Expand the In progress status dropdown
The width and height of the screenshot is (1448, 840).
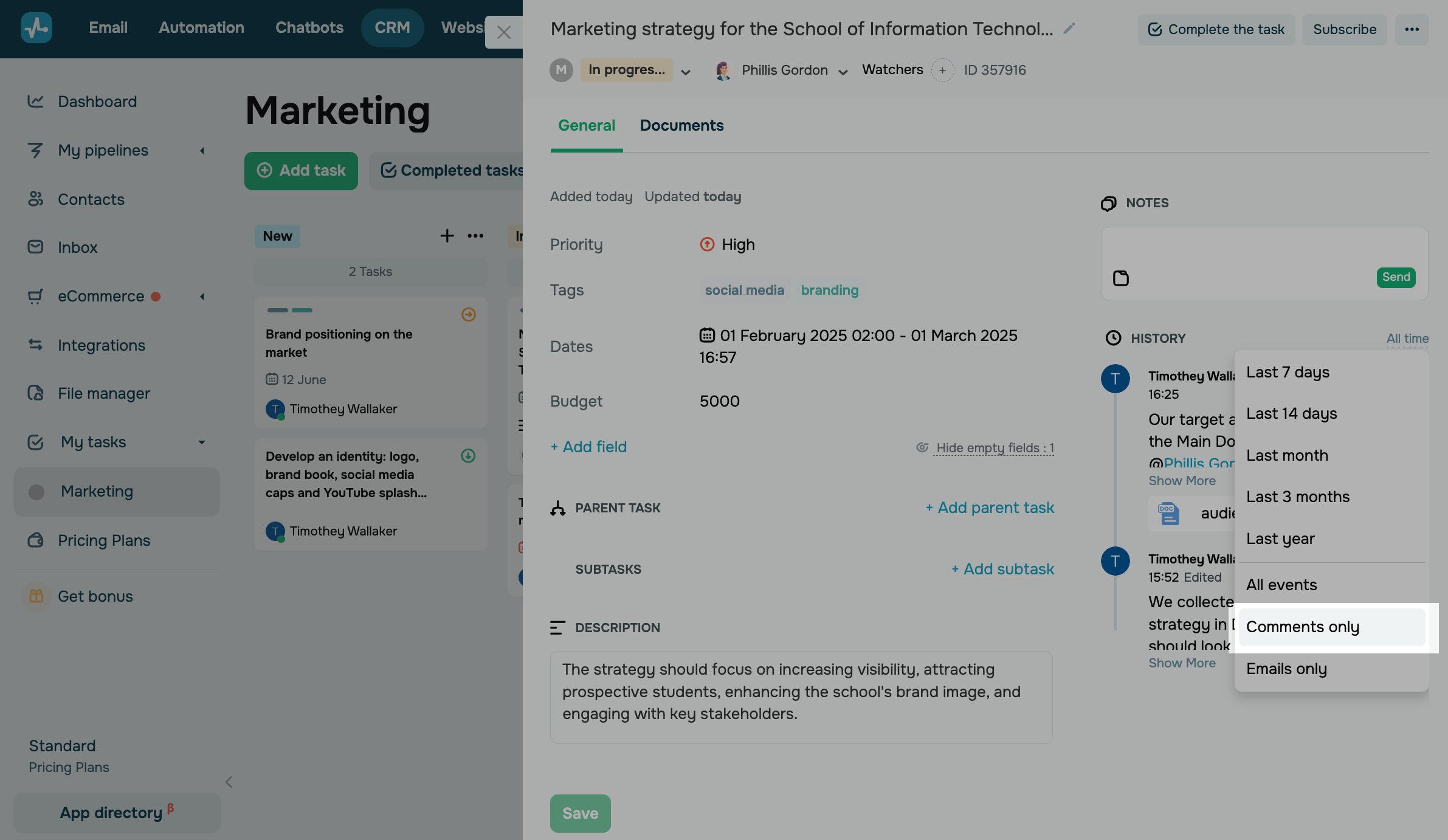[x=686, y=72]
